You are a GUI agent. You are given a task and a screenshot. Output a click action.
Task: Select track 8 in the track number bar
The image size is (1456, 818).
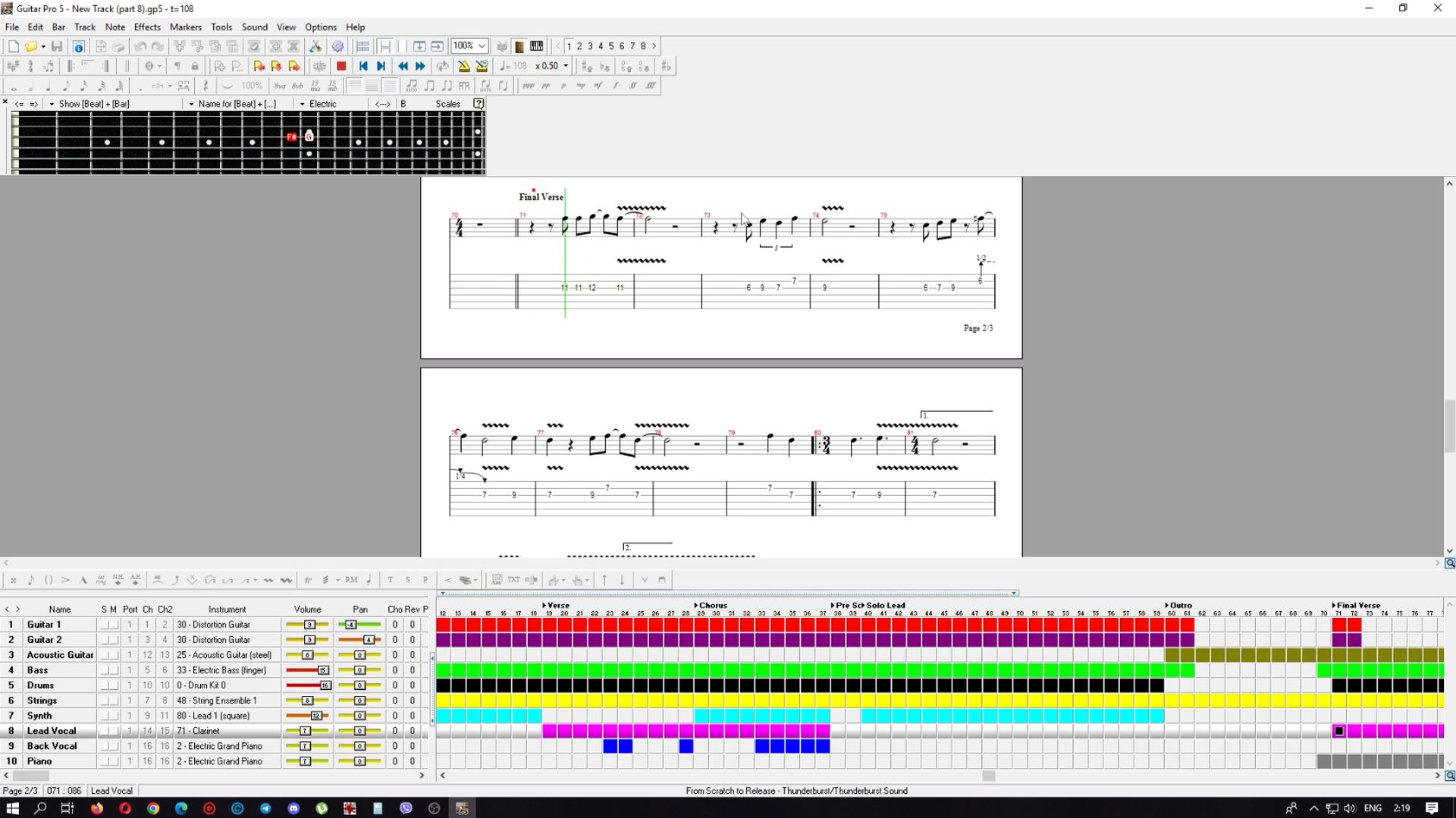pyautogui.click(x=643, y=46)
